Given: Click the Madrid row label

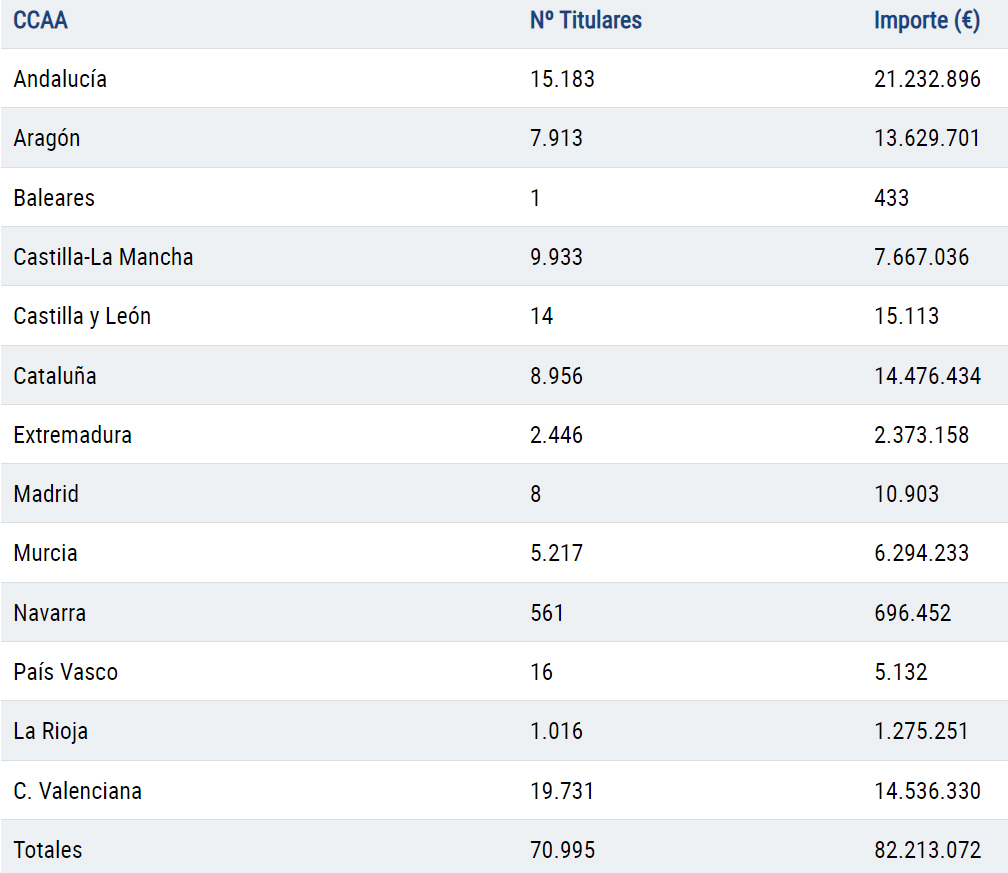Looking at the screenshot, I should point(46,494).
